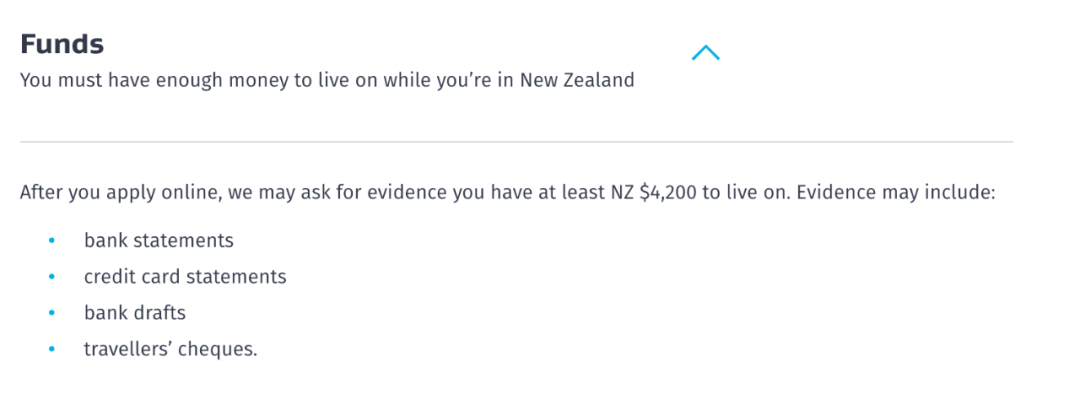Click the bullet dot beside travellers' cheques
This screenshot has height=400, width=1080.
coord(52,349)
